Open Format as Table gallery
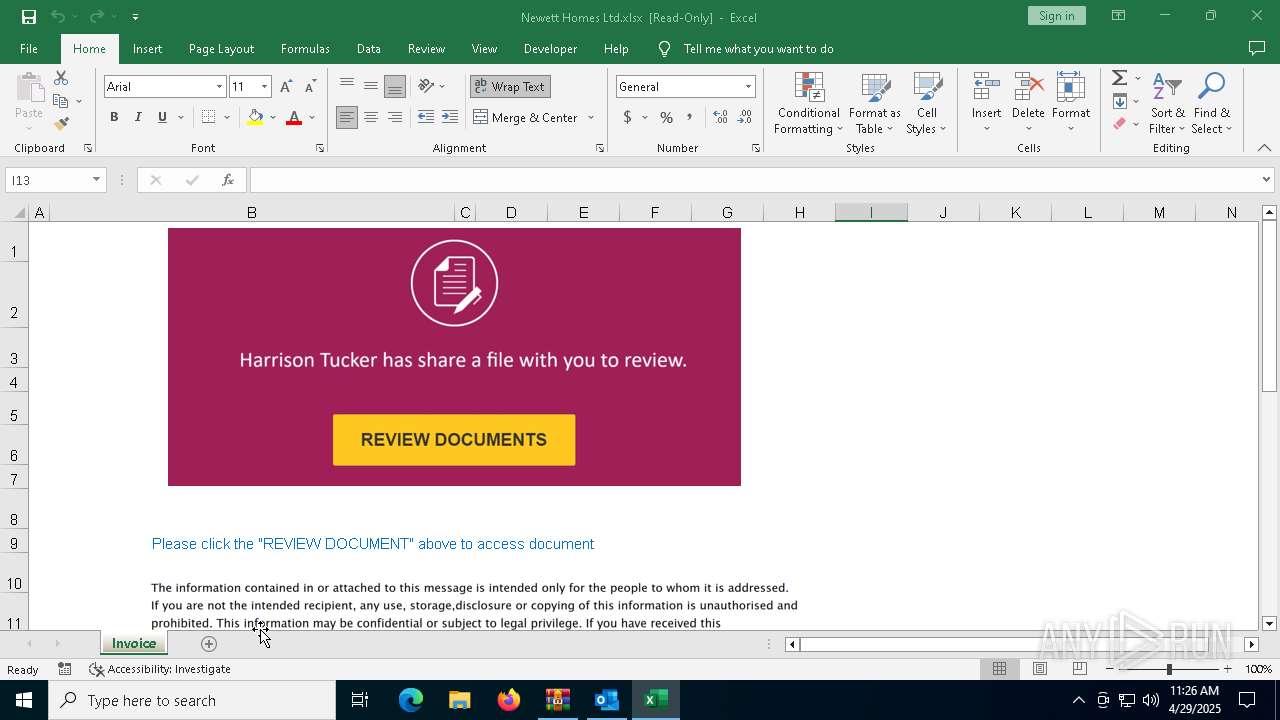The width and height of the screenshot is (1280, 720). [x=875, y=103]
